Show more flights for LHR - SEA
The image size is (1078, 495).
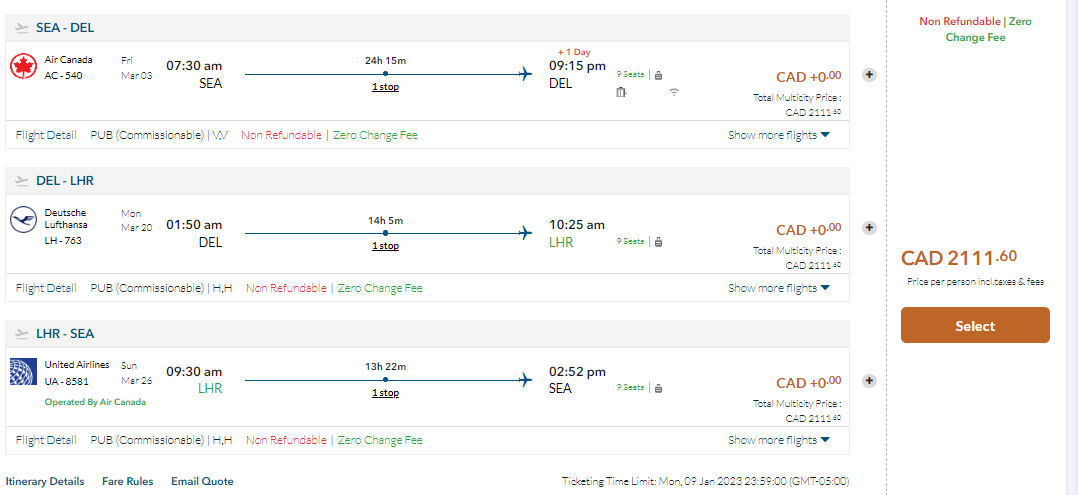point(778,440)
